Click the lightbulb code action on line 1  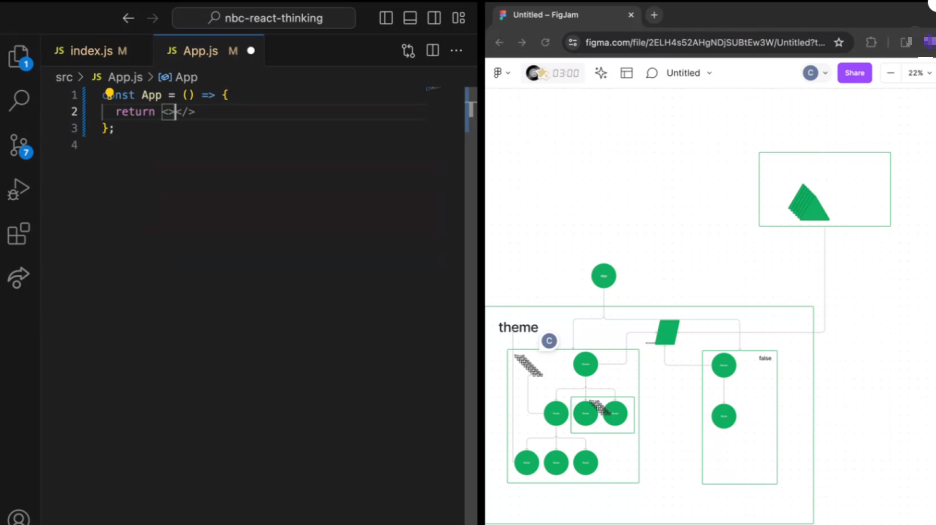point(109,93)
